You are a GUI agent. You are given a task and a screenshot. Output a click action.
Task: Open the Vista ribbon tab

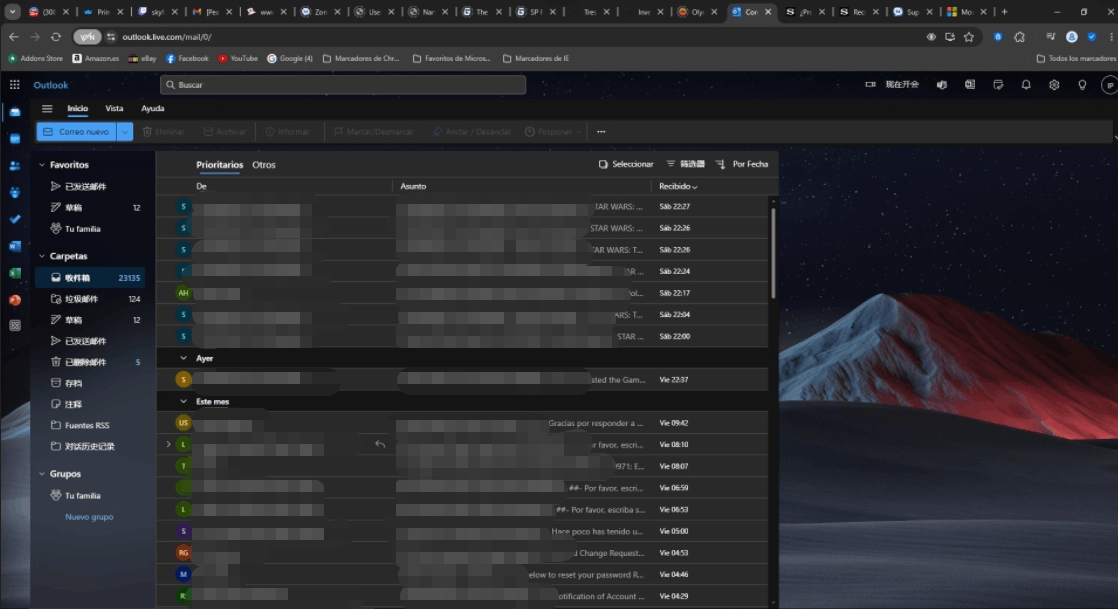click(x=115, y=108)
